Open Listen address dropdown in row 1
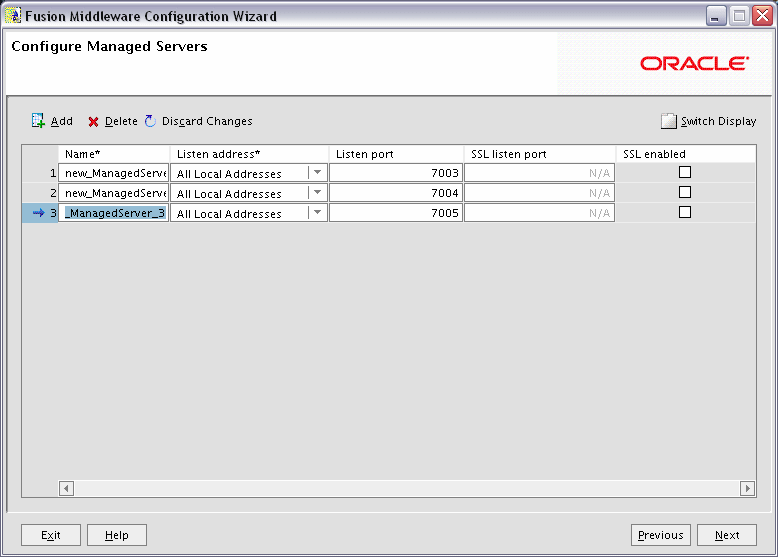This screenshot has width=778, height=557. [318, 173]
